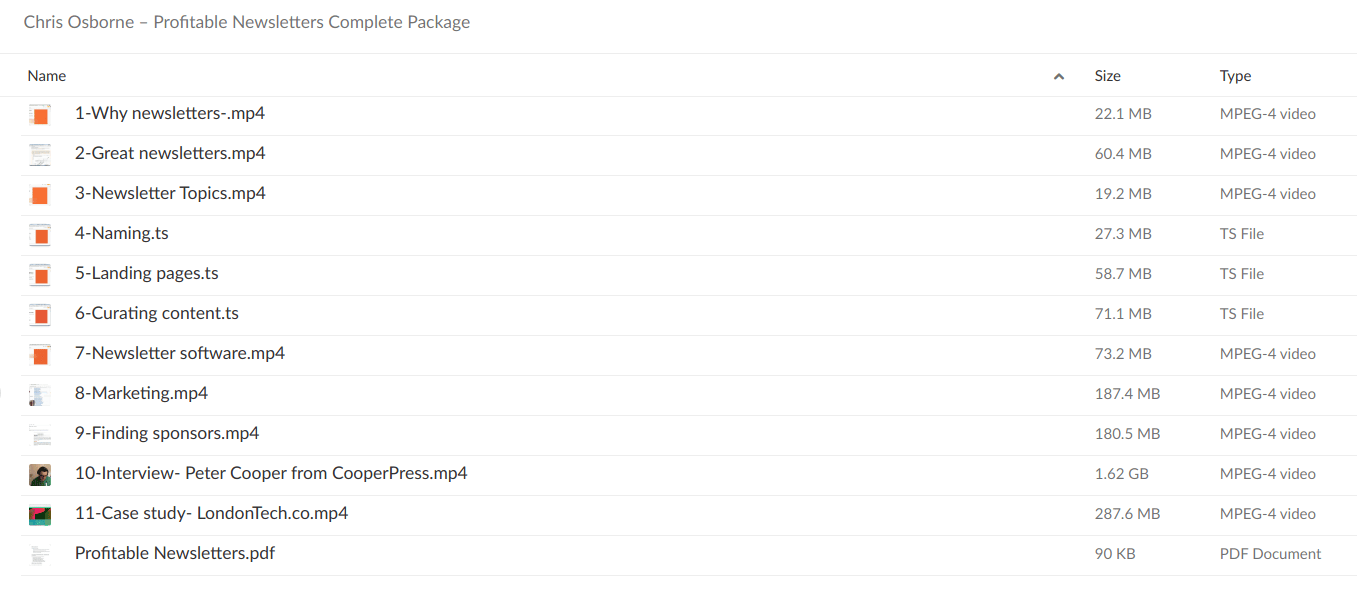Click the Type column header

(x=1235, y=75)
